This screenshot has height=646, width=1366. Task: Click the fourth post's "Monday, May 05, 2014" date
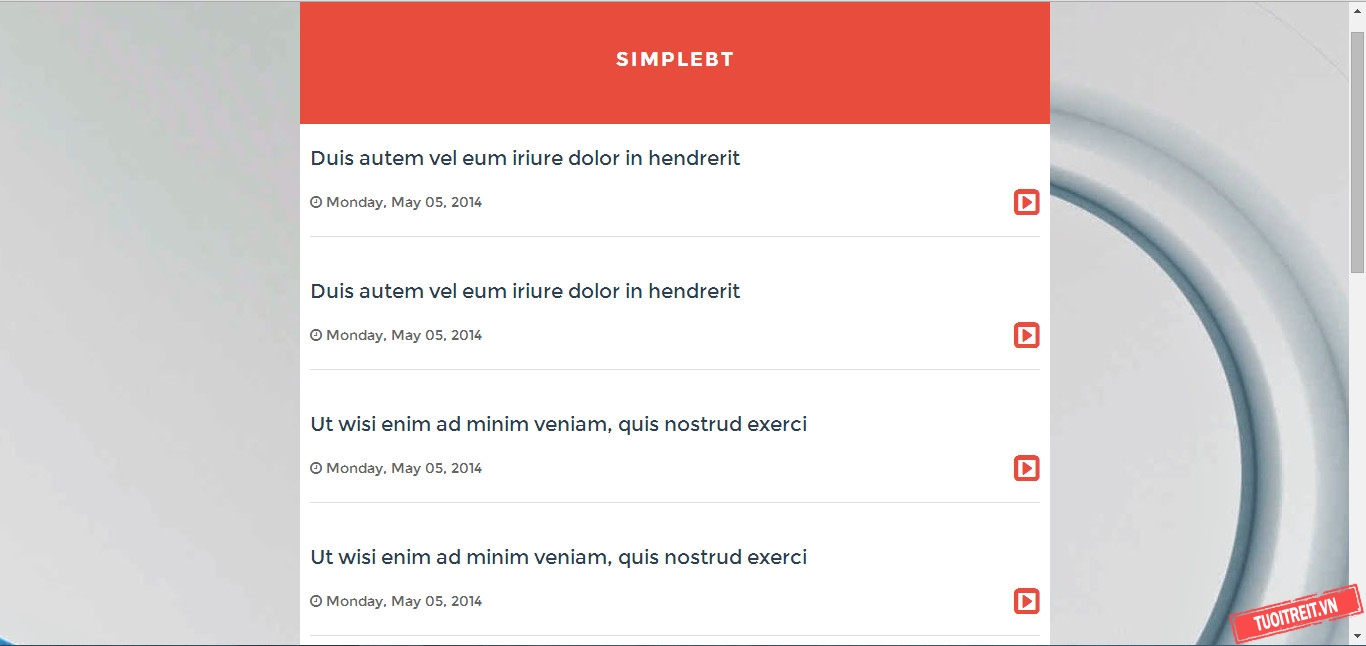click(404, 601)
